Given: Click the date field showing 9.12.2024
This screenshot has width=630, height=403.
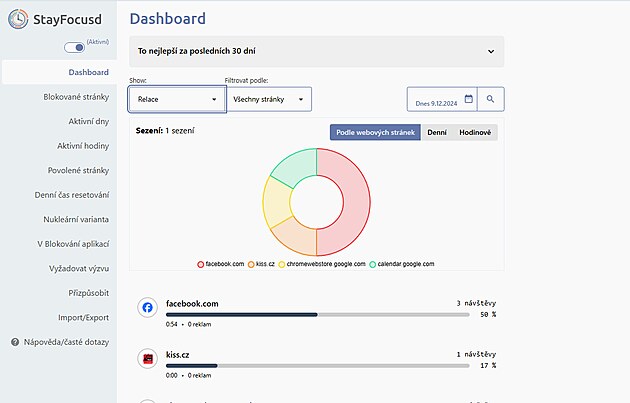Looking at the screenshot, I should tap(436, 100).
